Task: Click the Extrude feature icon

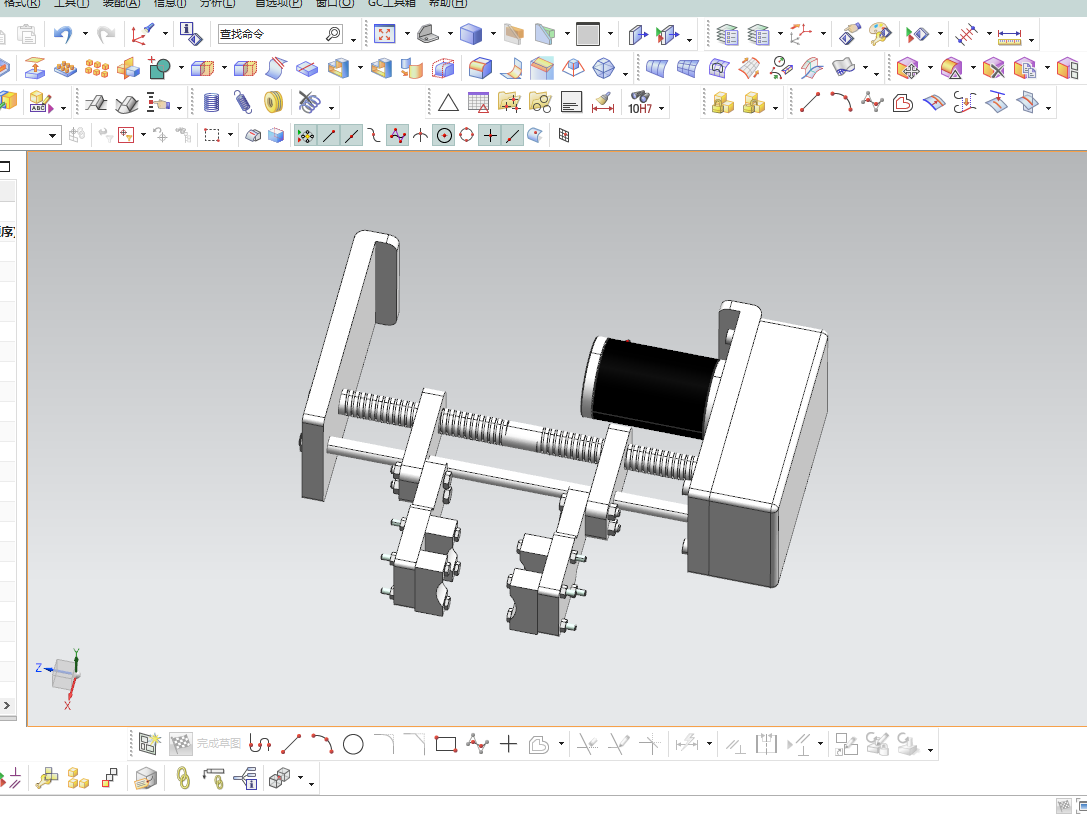Action: click(x=34, y=68)
